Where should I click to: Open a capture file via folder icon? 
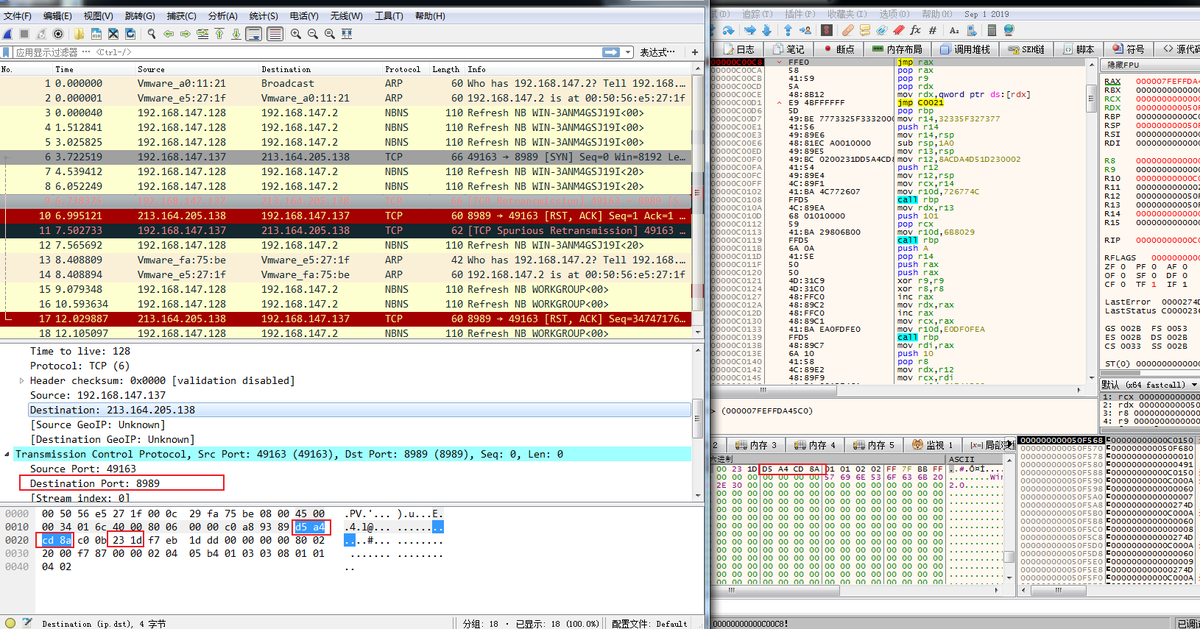[79, 33]
